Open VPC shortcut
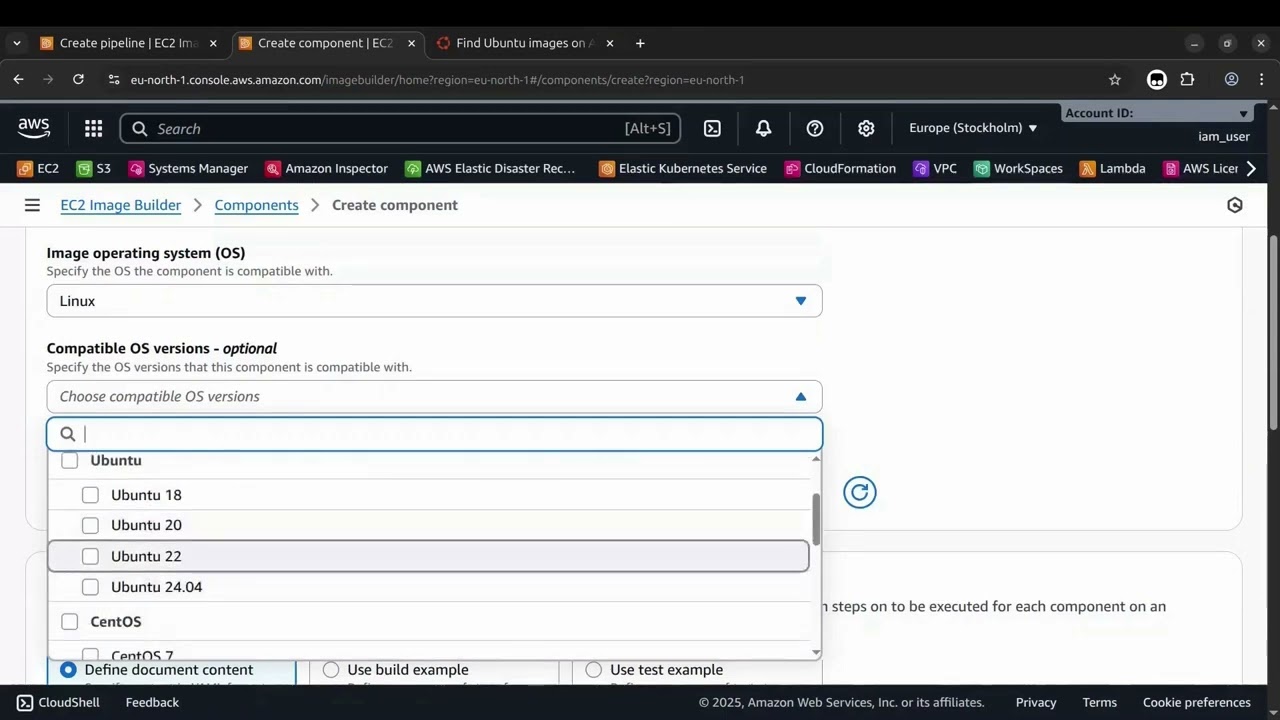1280x720 pixels. (935, 168)
